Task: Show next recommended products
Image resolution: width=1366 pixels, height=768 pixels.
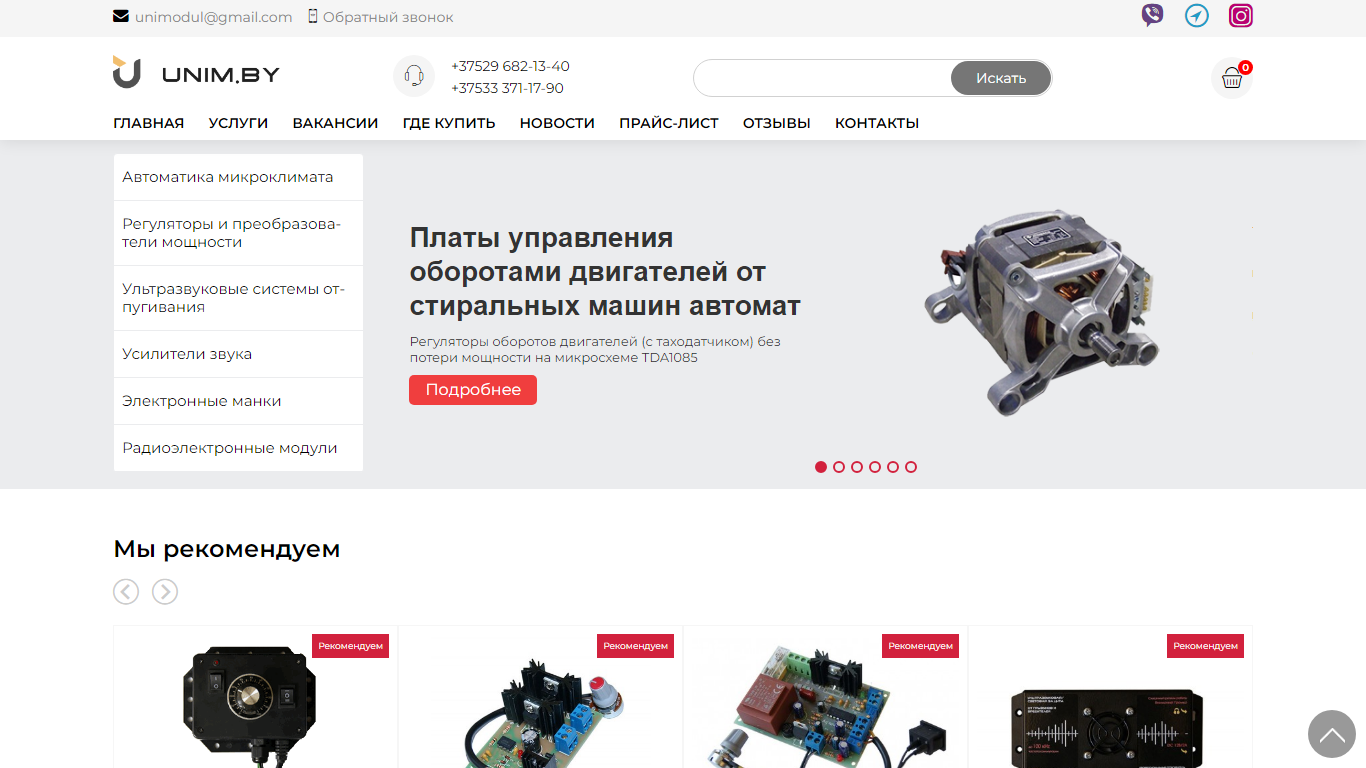Action: [x=165, y=592]
